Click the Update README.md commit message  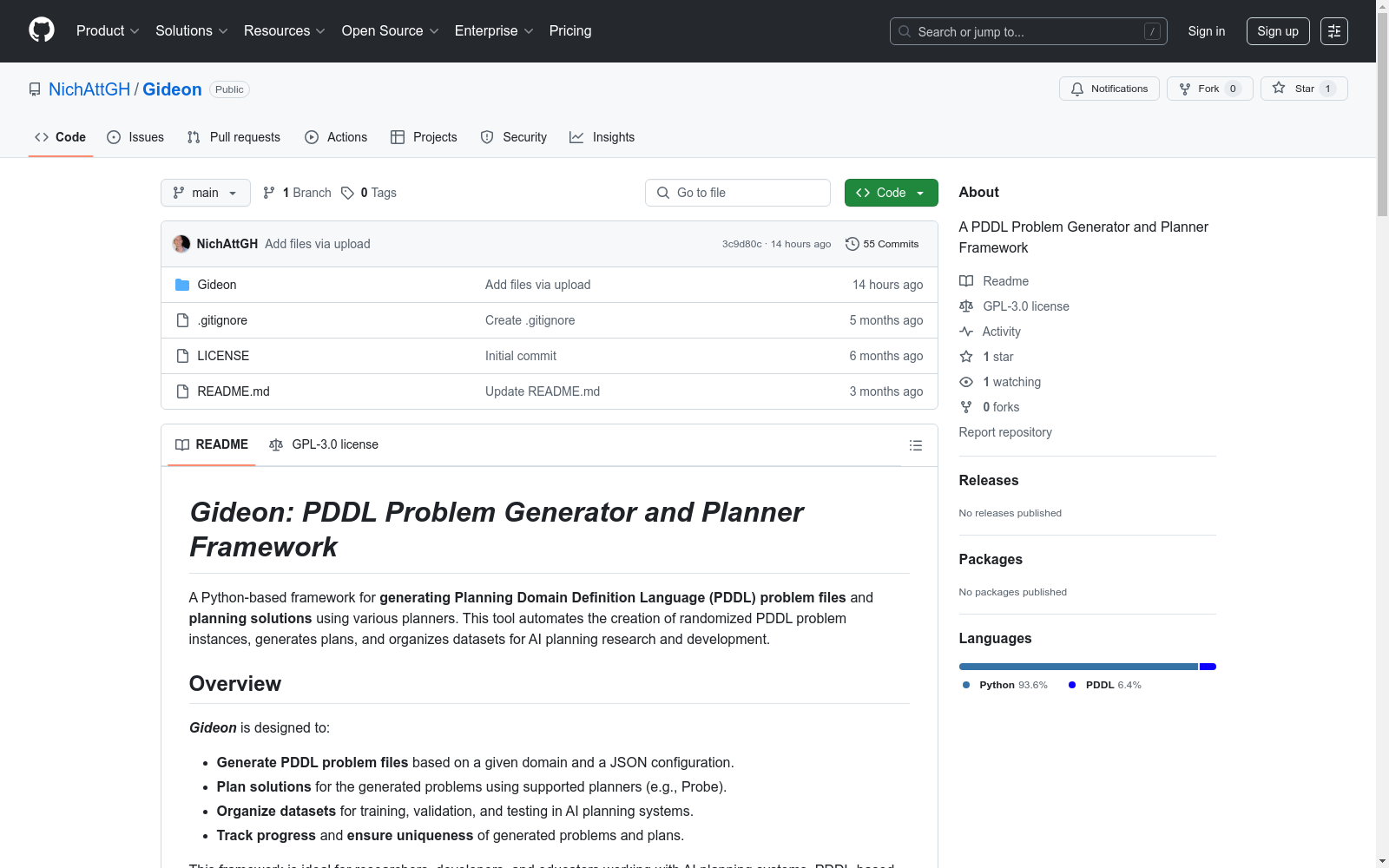[x=543, y=391]
